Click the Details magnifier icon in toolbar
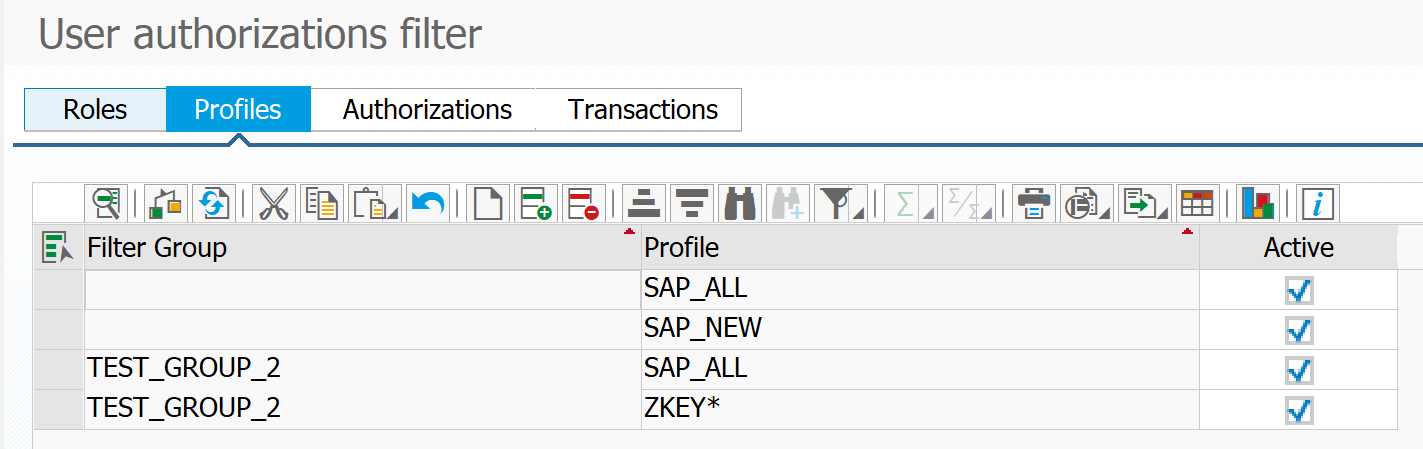 click(x=106, y=203)
